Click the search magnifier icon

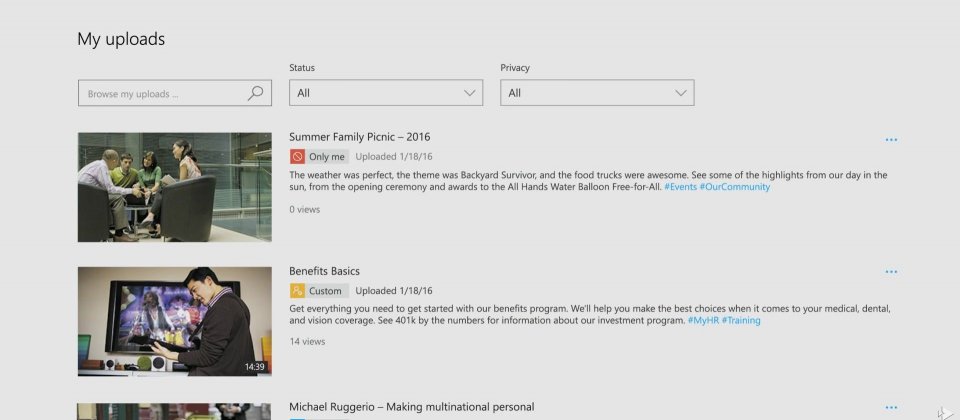pyautogui.click(x=255, y=93)
